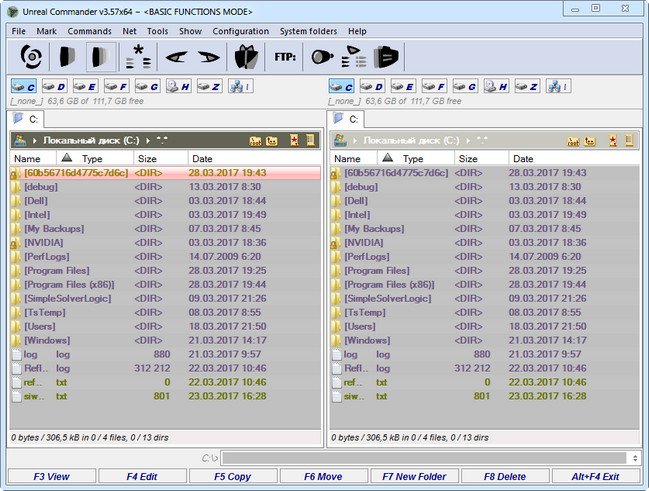Expand left panel arrow before *.* filter

point(148,141)
